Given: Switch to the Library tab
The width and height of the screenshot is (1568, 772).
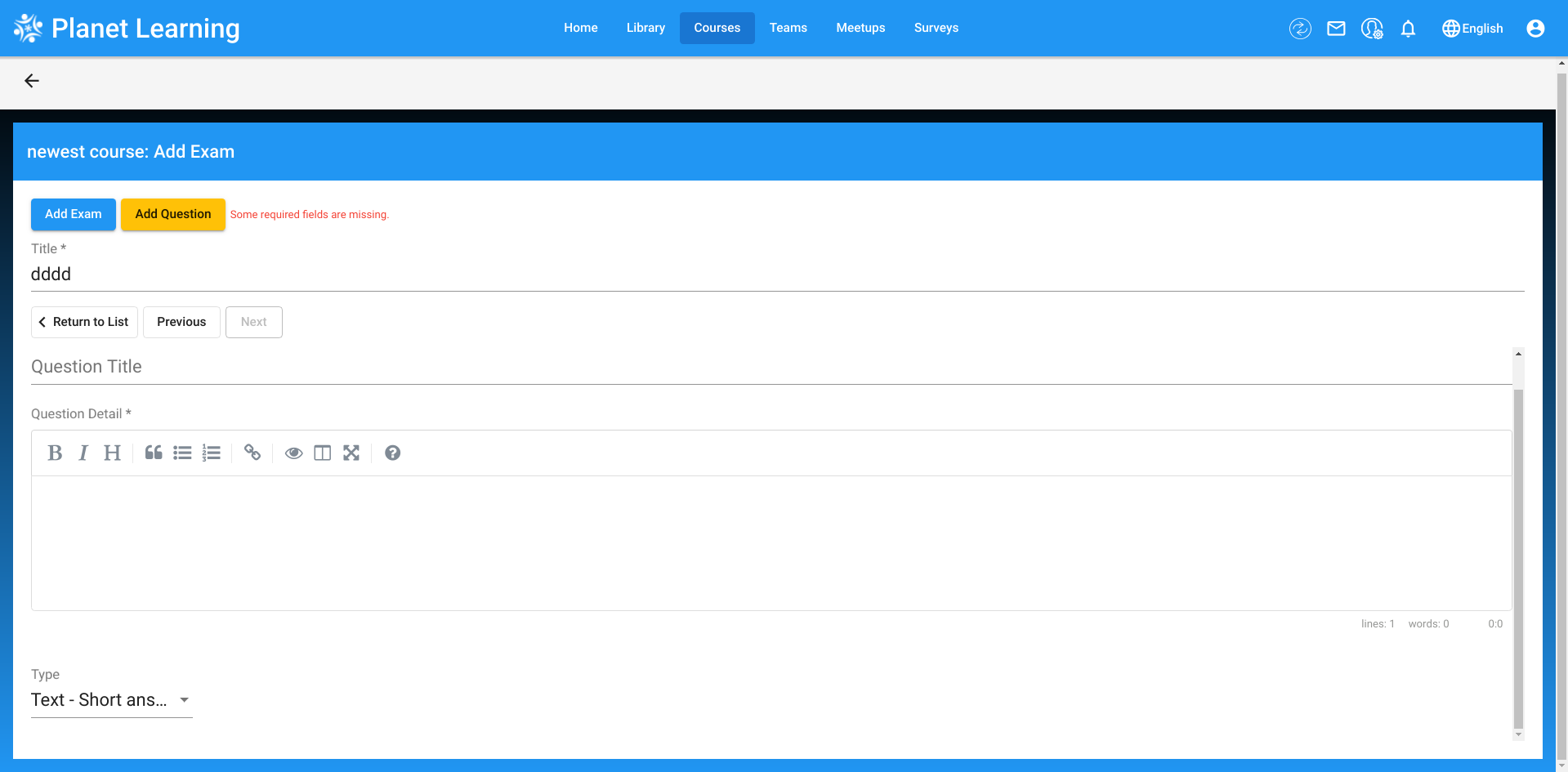Looking at the screenshot, I should click(645, 27).
